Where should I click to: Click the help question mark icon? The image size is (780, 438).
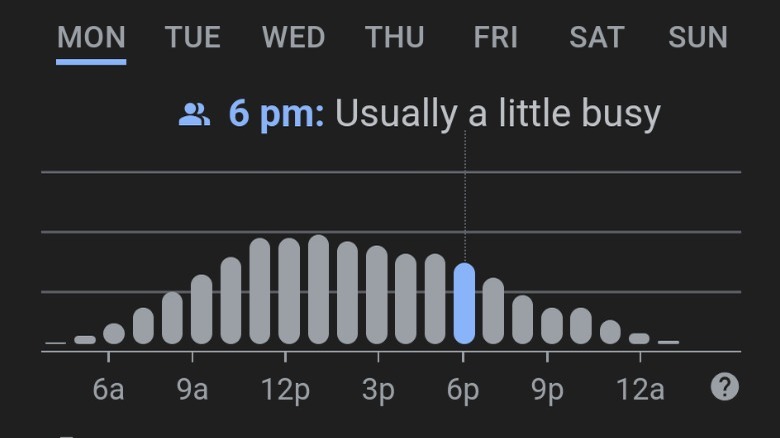click(x=725, y=387)
